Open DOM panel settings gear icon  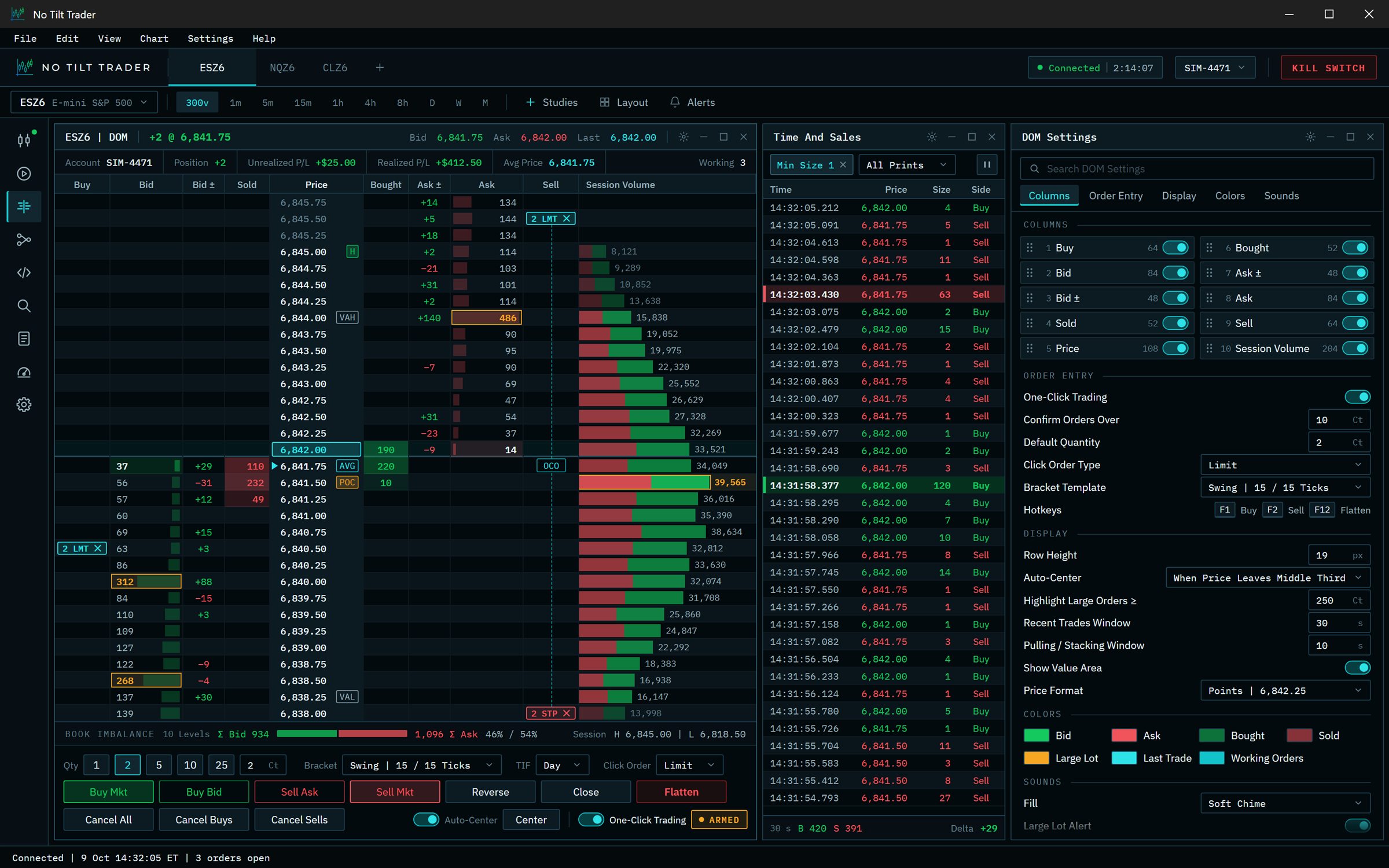tap(684, 137)
